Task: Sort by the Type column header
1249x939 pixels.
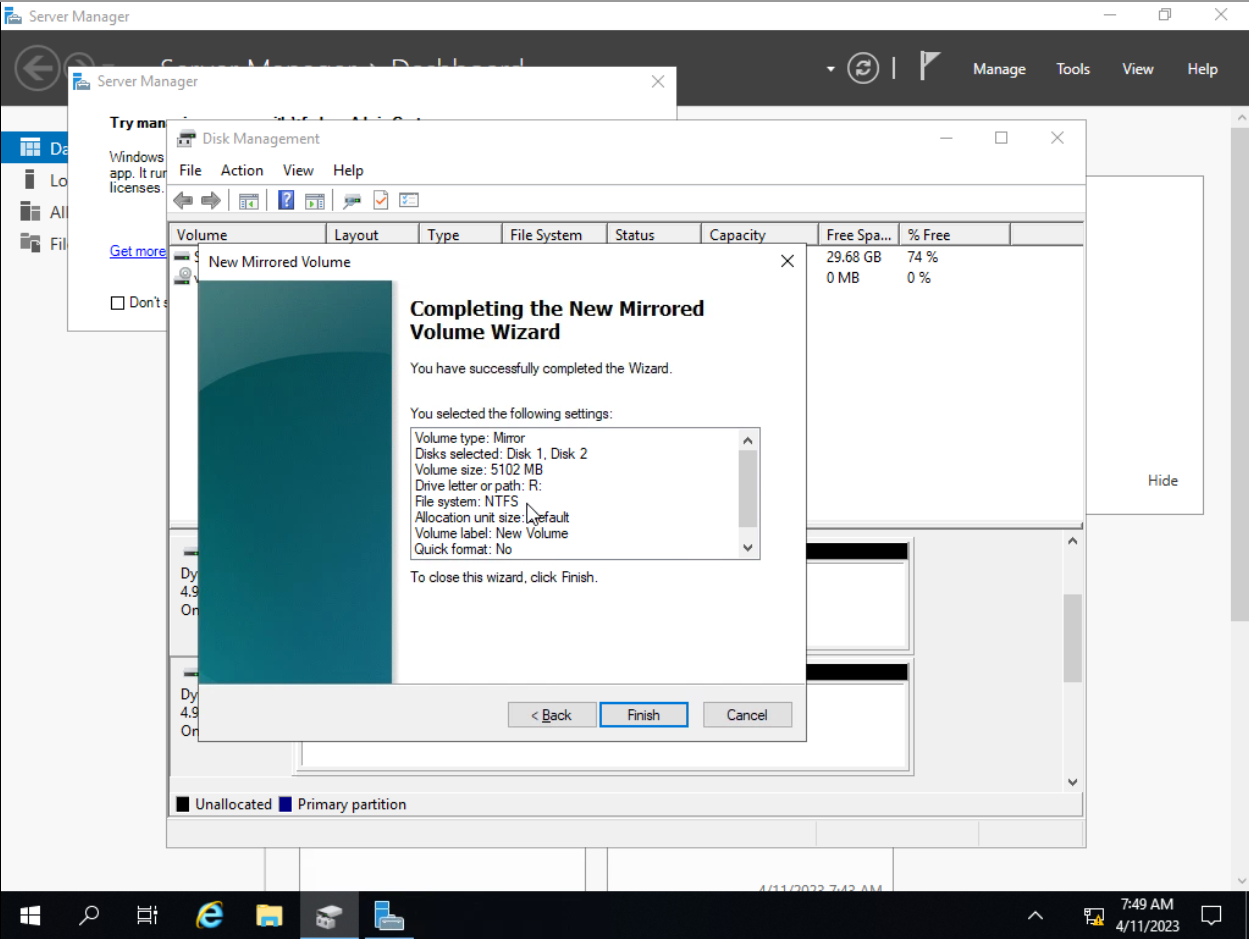Action: 460,235
